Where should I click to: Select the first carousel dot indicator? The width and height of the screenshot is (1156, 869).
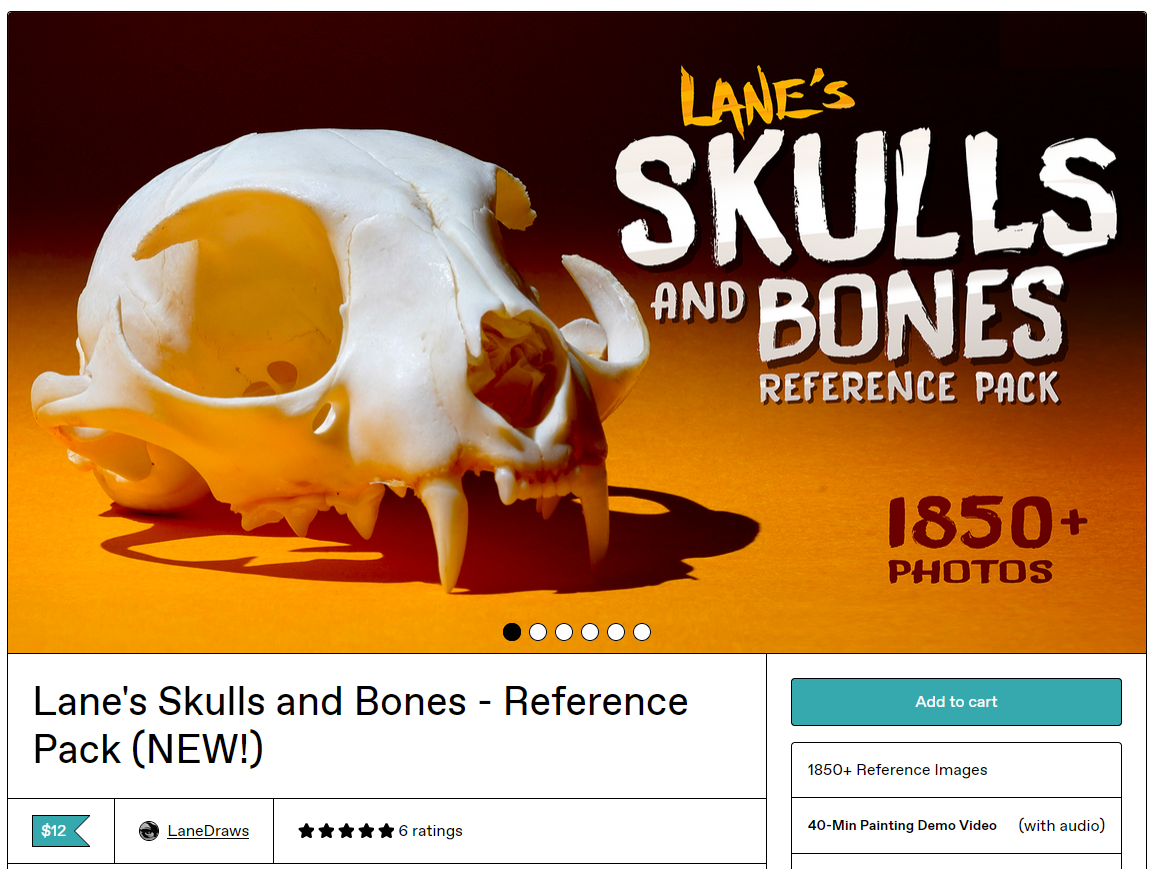[x=512, y=632]
